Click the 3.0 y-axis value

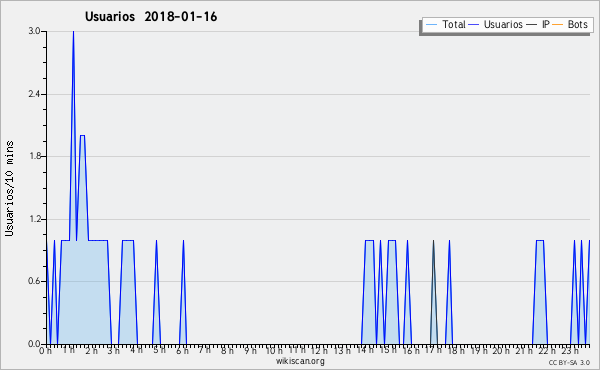pos(34,31)
